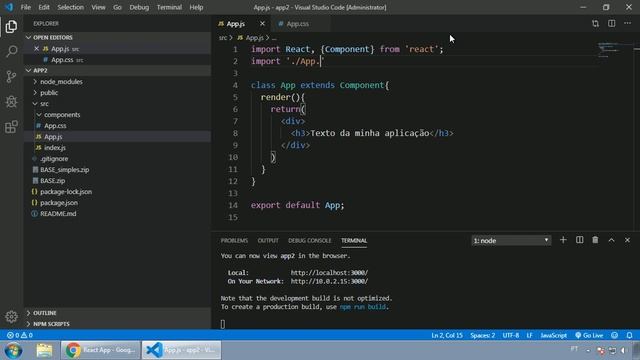
Task: Open the Selection menu
Action: (x=70, y=7)
